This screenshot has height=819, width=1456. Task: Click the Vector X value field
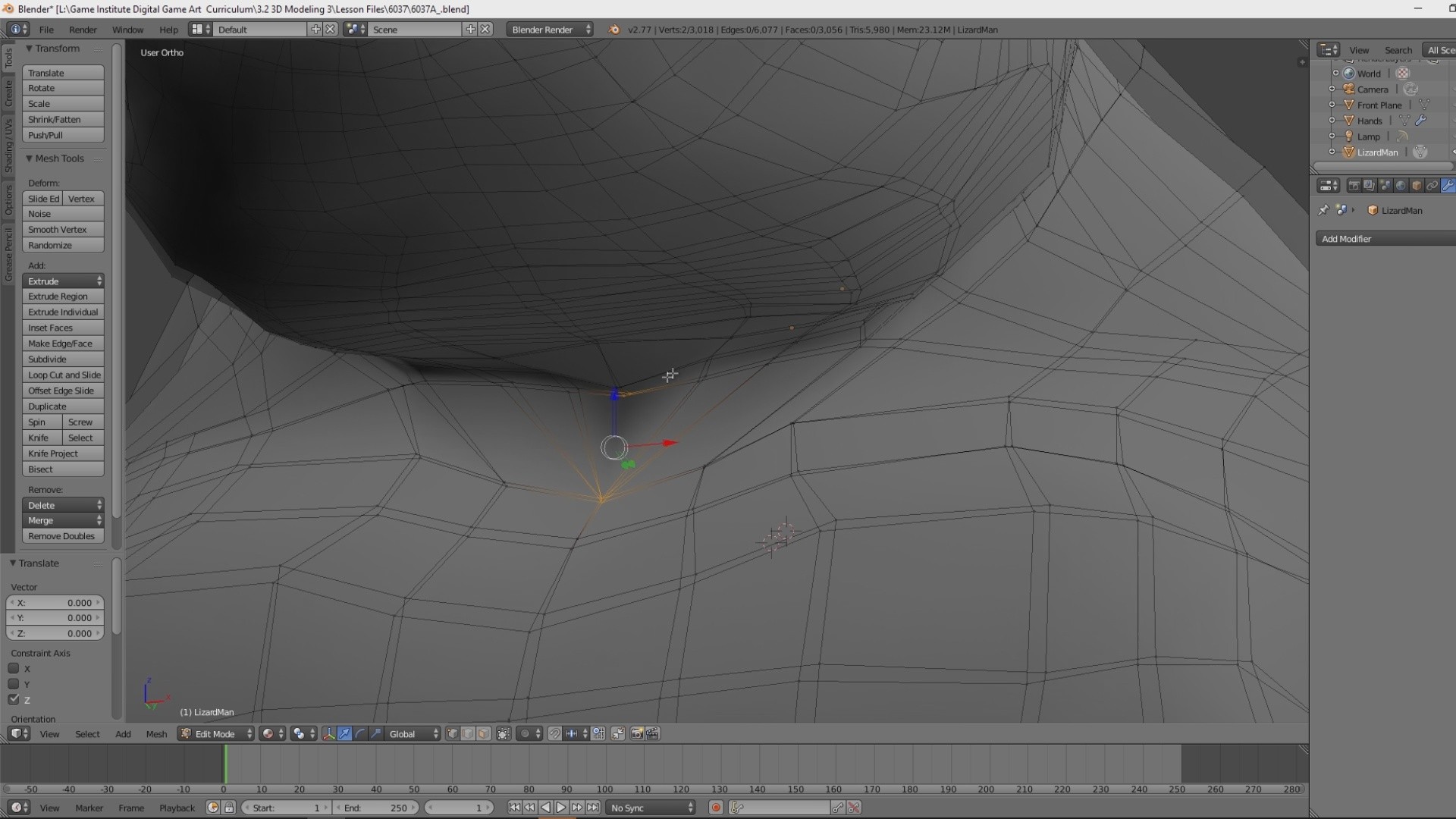(55, 603)
